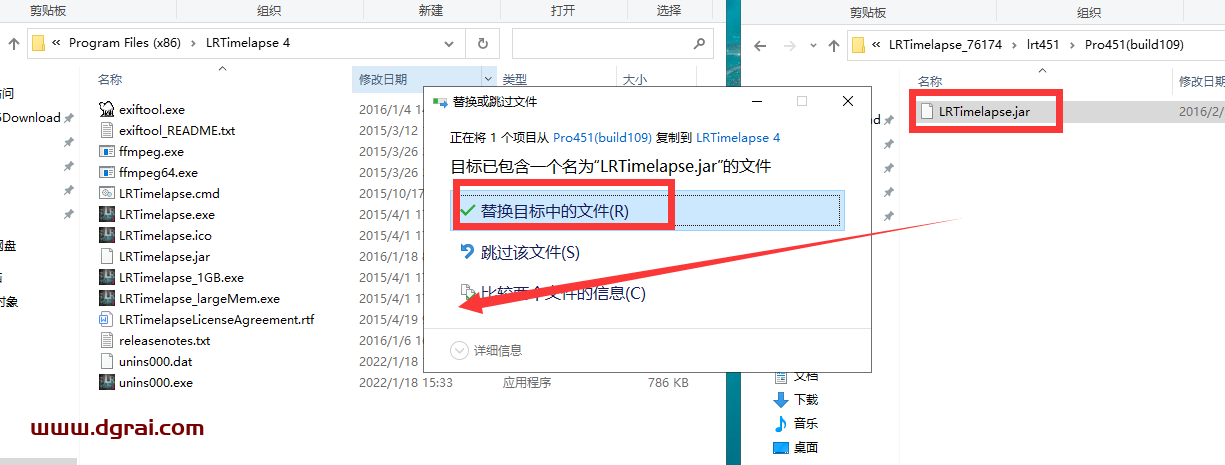Select the unins000.dat file name
Viewport: 1225px width, 465px height.
coord(156,361)
